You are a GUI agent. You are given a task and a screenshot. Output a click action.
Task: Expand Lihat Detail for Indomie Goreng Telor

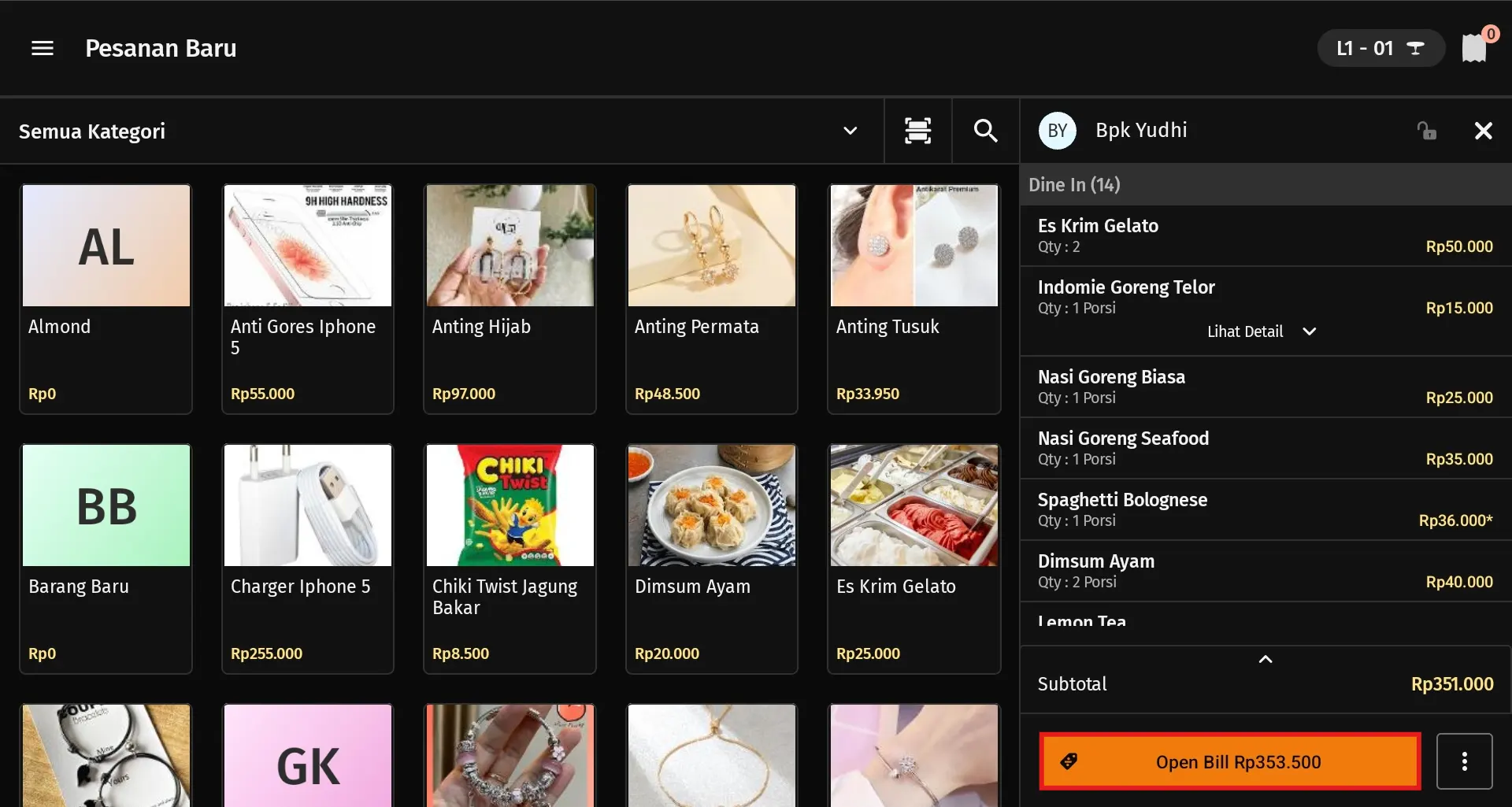click(1261, 331)
